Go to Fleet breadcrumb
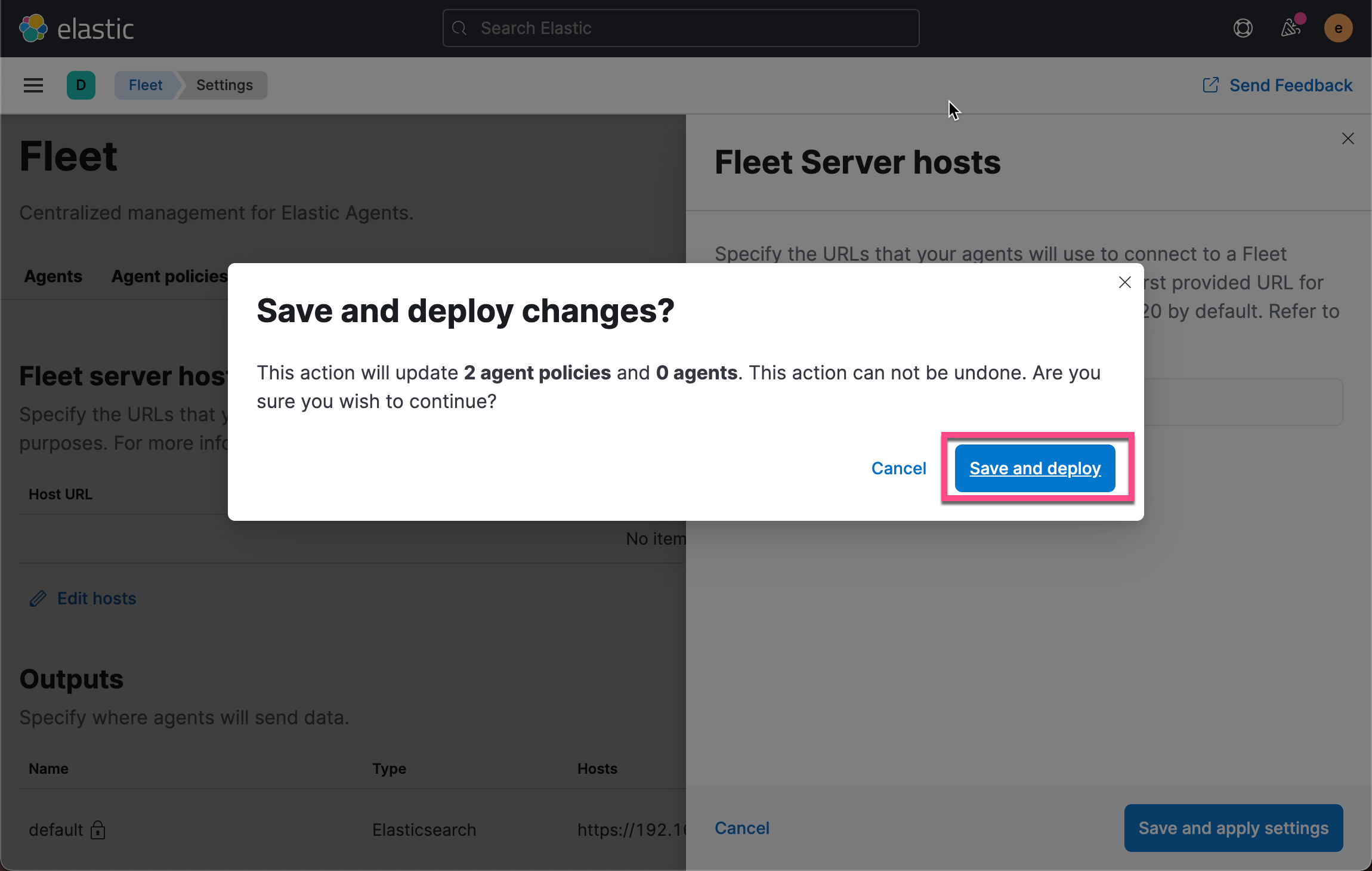Viewport: 1372px width, 871px height. pos(146,85)
